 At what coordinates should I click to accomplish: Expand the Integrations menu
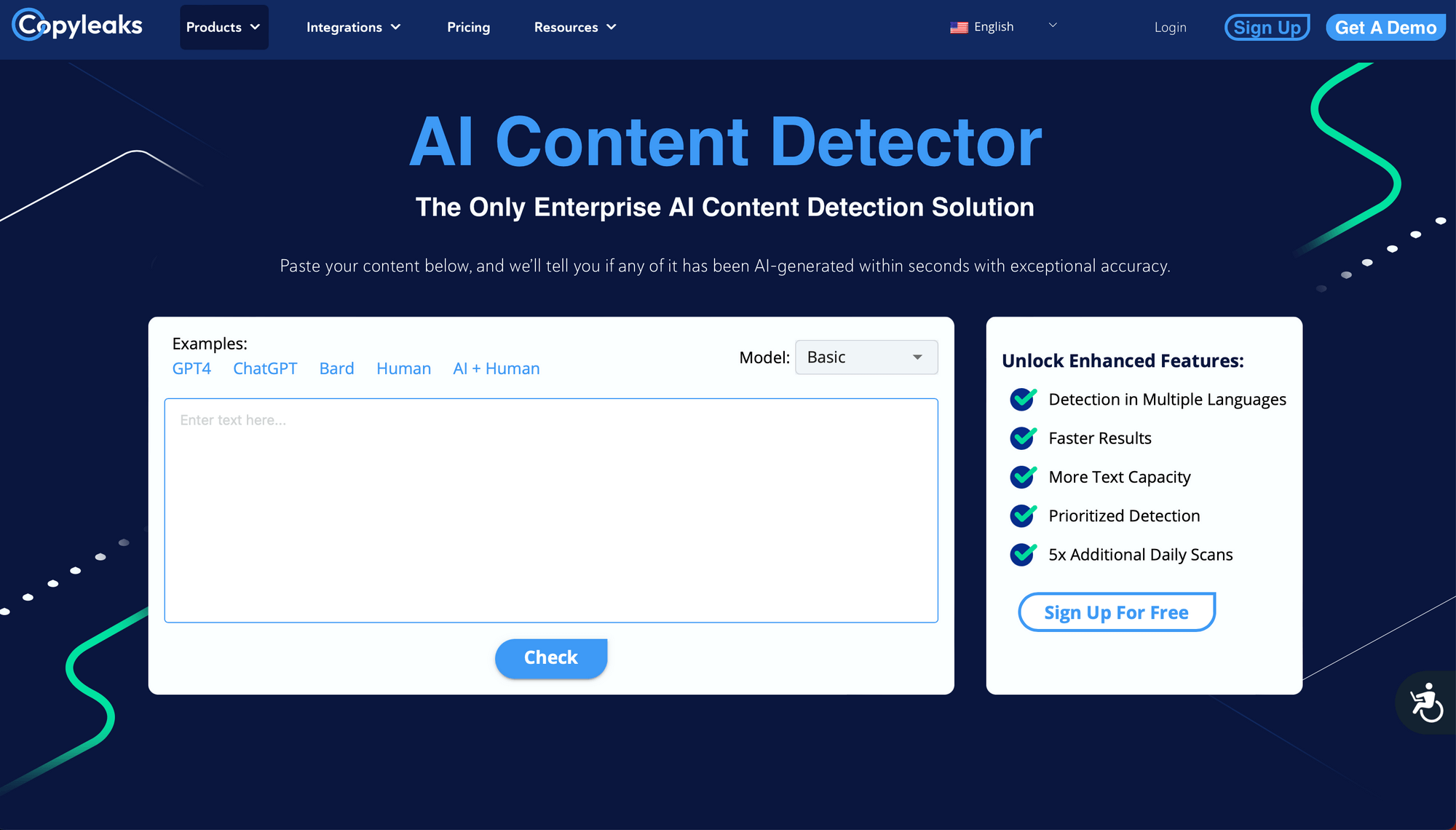[353, 27]
